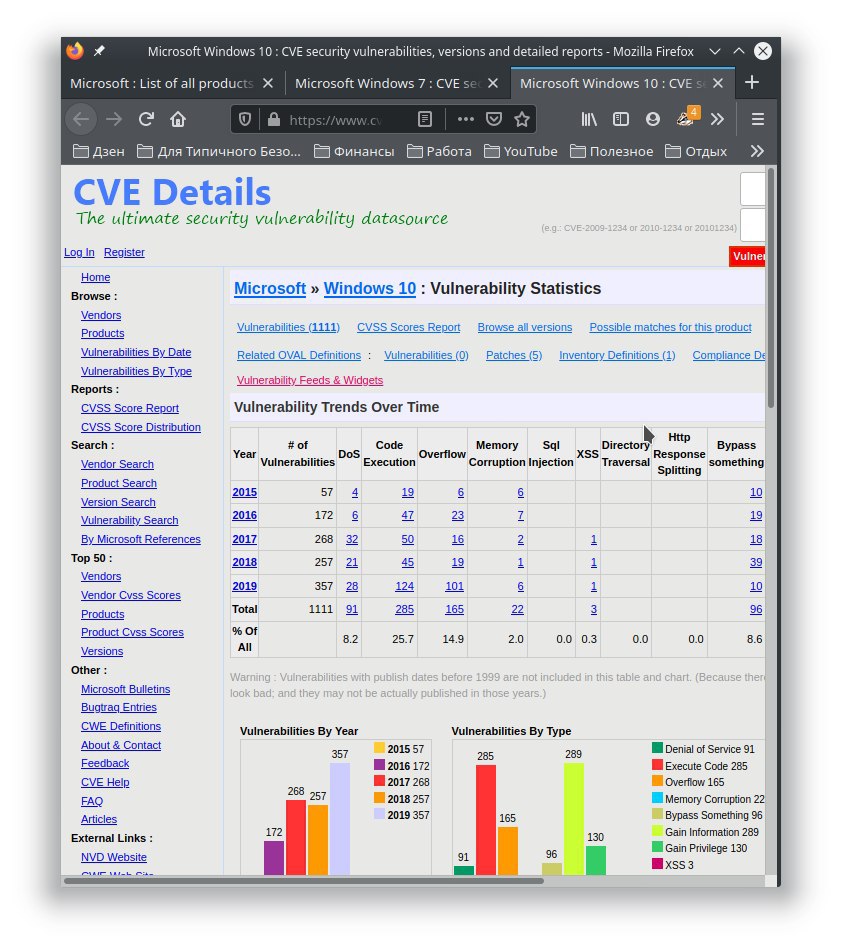Open the Дзен bookmarks folder

(x=99, y=151)
